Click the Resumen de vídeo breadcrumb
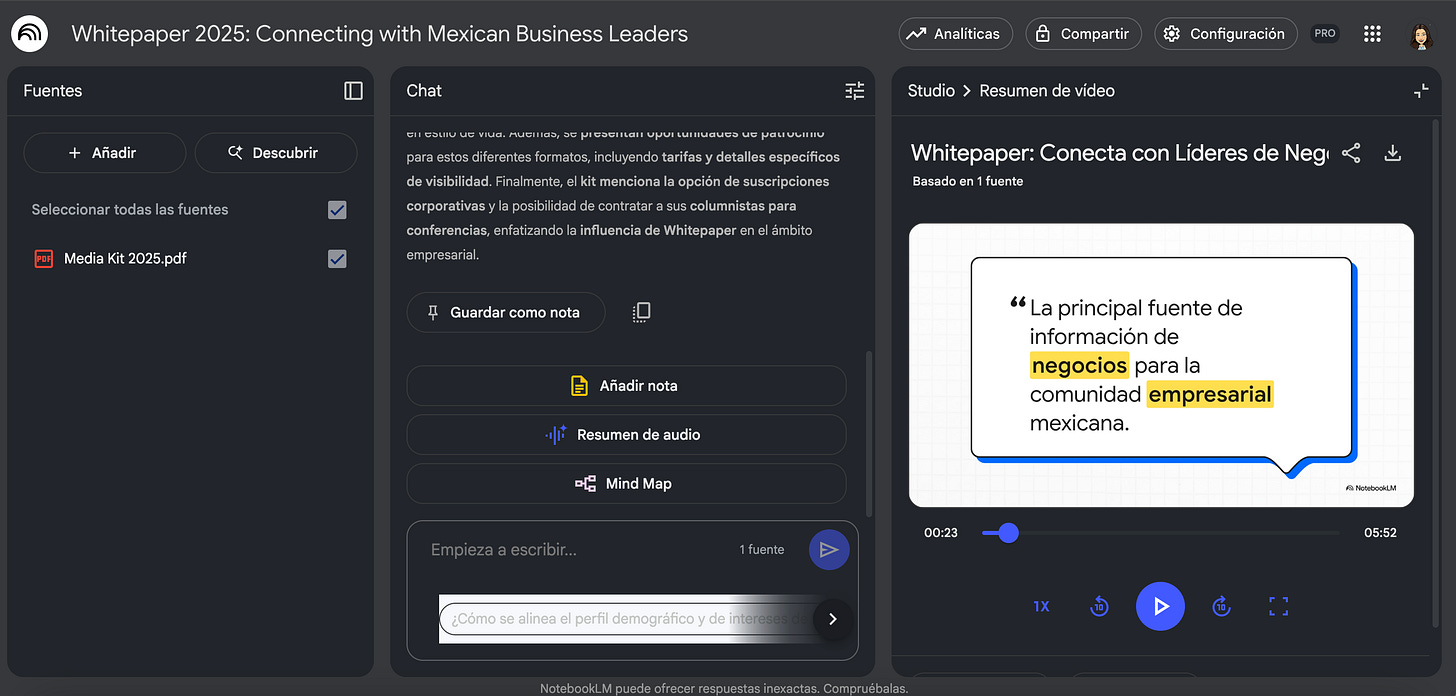The height and width of the screenshot is (696, 1456). (x=1047, y=91)
